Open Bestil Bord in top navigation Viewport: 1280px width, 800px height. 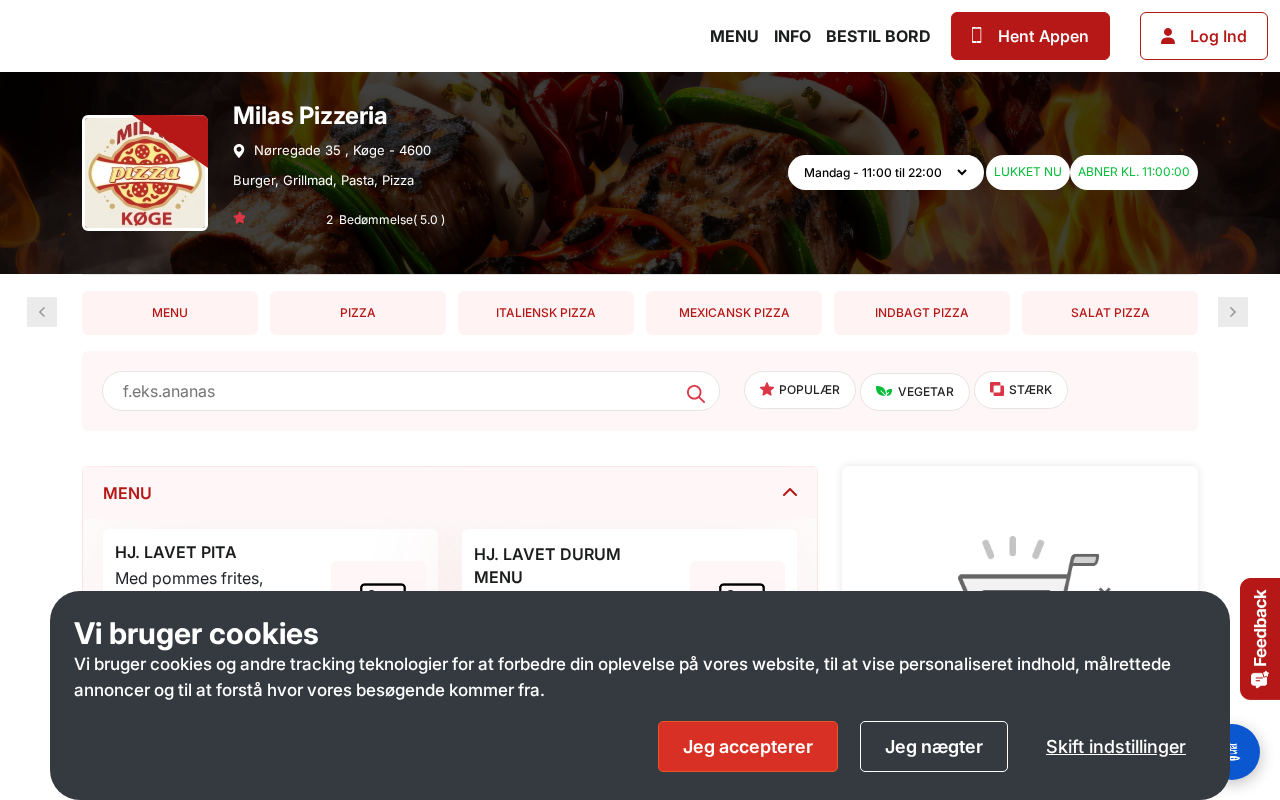point(878,36)
